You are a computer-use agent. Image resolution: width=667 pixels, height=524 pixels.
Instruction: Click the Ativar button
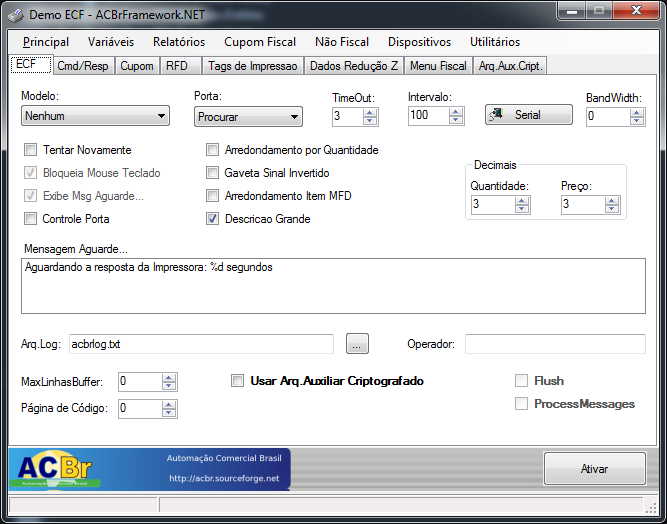coord(595,469)
